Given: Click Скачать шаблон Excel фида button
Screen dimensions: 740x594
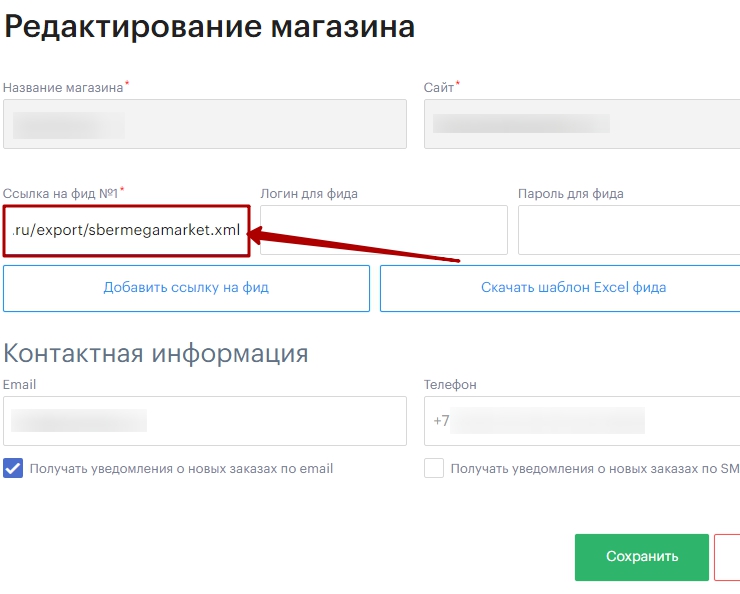Looking at the screenshot, I should 560,288.
